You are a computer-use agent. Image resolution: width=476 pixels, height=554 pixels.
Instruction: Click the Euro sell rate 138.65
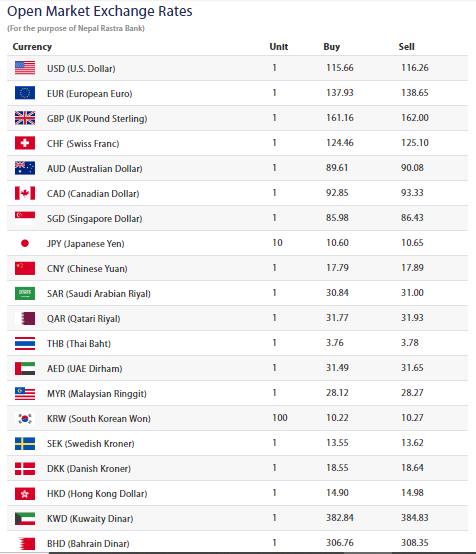point(415,93)
